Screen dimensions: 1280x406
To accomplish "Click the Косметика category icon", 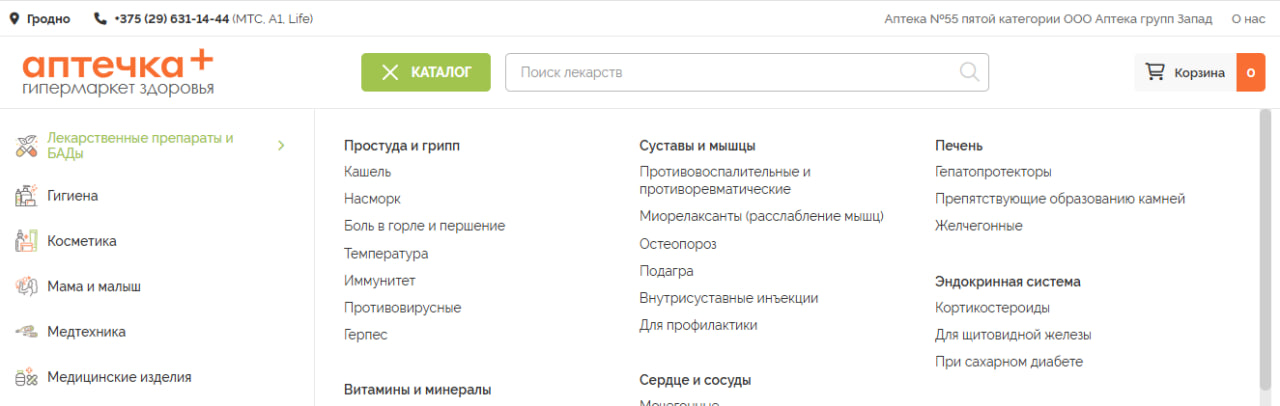I will 26,241.
